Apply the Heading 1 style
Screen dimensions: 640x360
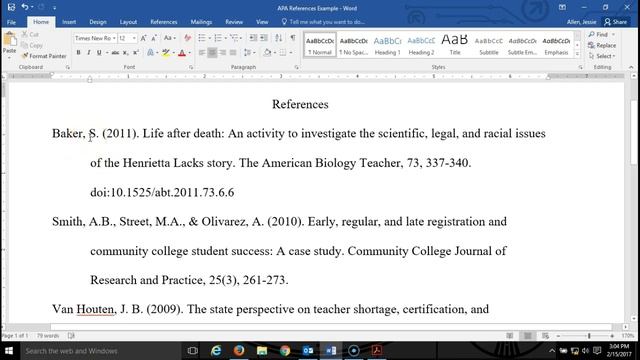click(387, 45)
